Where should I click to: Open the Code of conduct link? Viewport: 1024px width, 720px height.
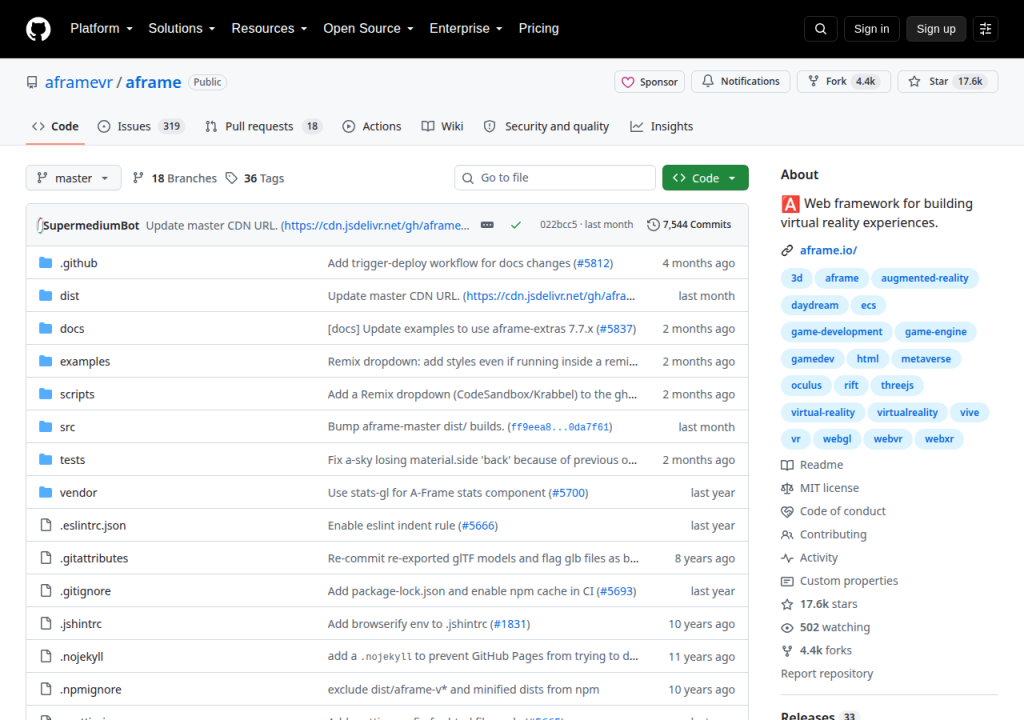point(834,511)
